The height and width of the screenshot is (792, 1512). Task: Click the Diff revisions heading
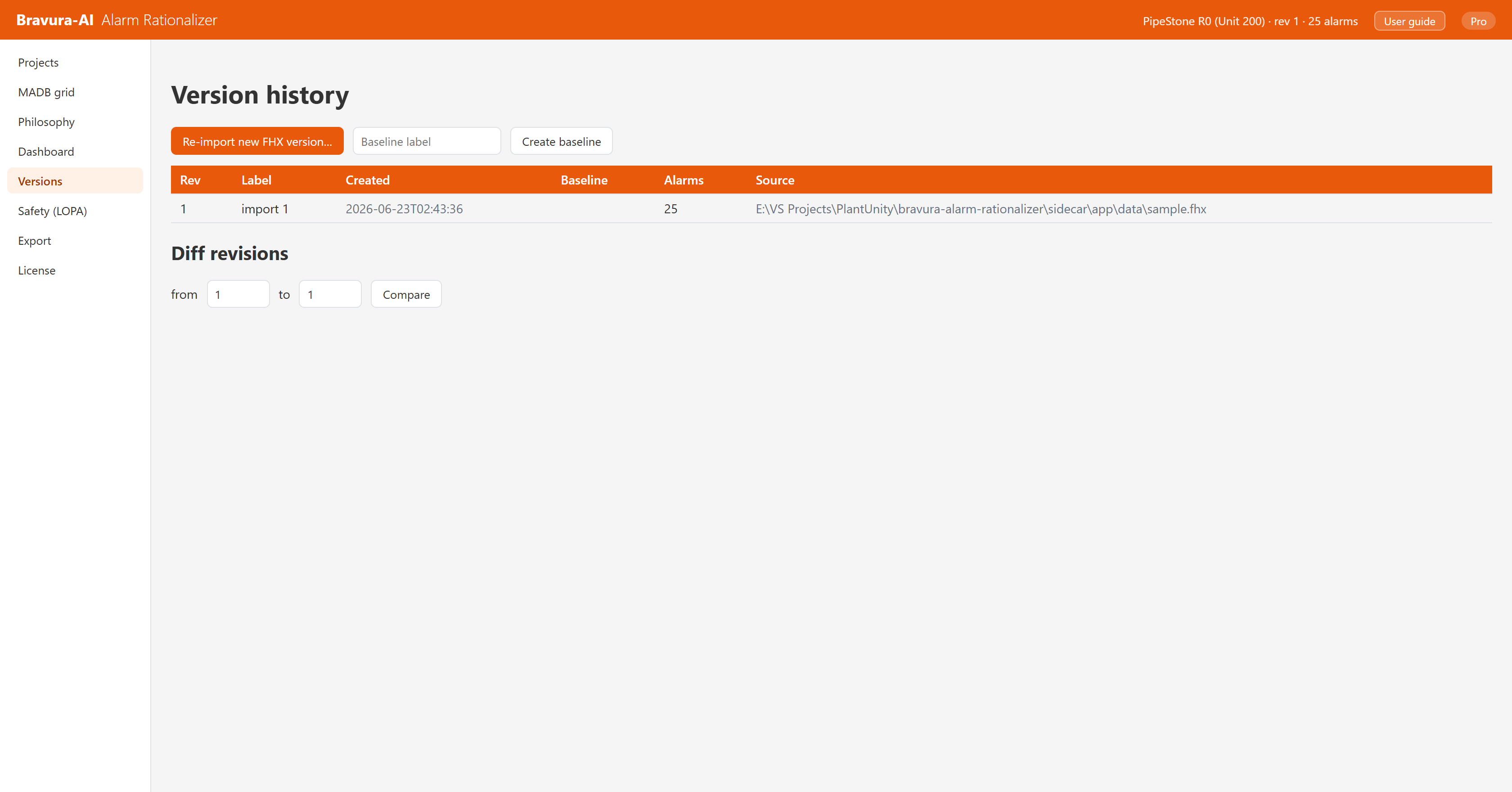pyautogui.click(x=229, y=253)
